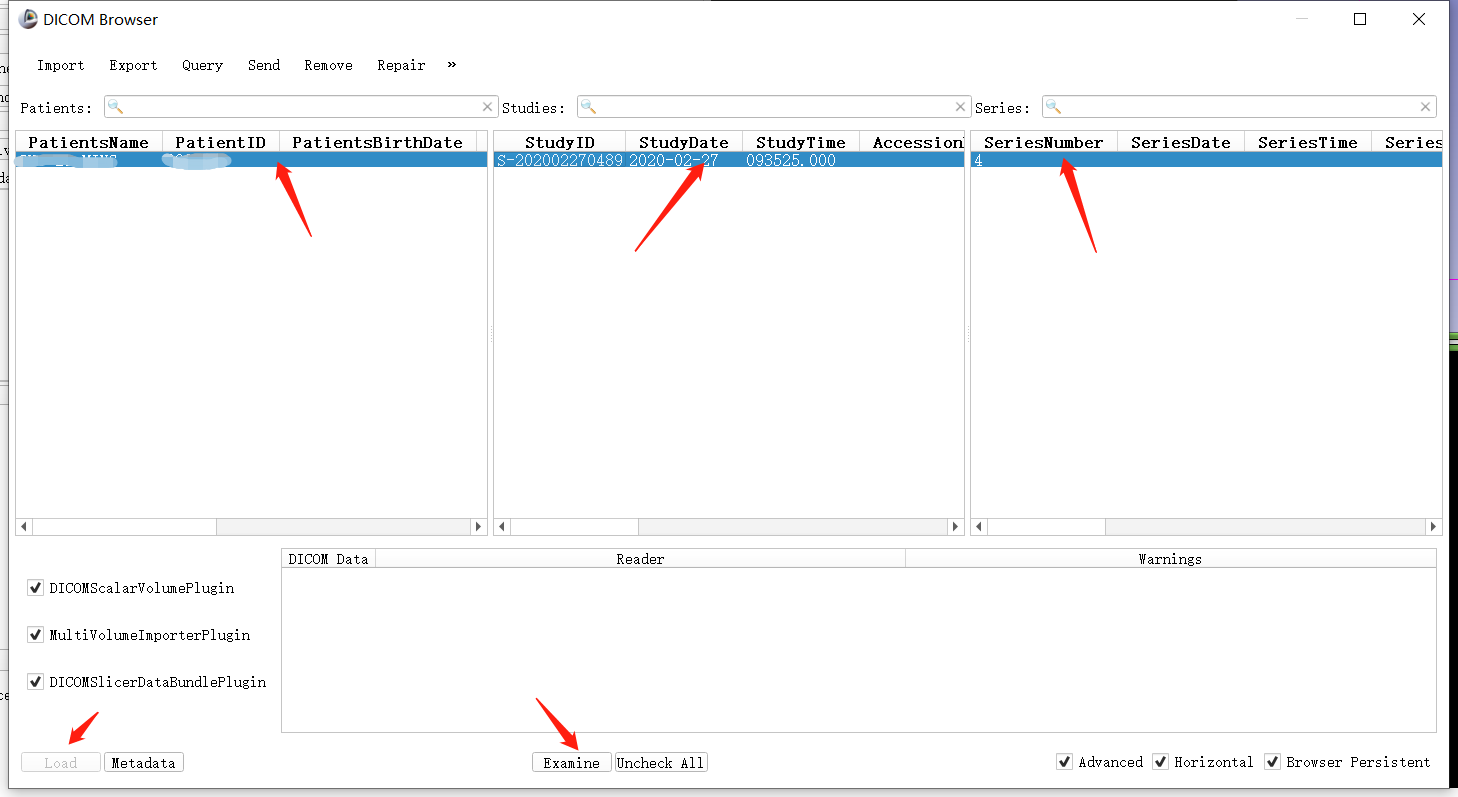The height and width of the screenshot is (797, 1458).
Task: Click patients table scroll right arrow
Action: tap(478, 526)
